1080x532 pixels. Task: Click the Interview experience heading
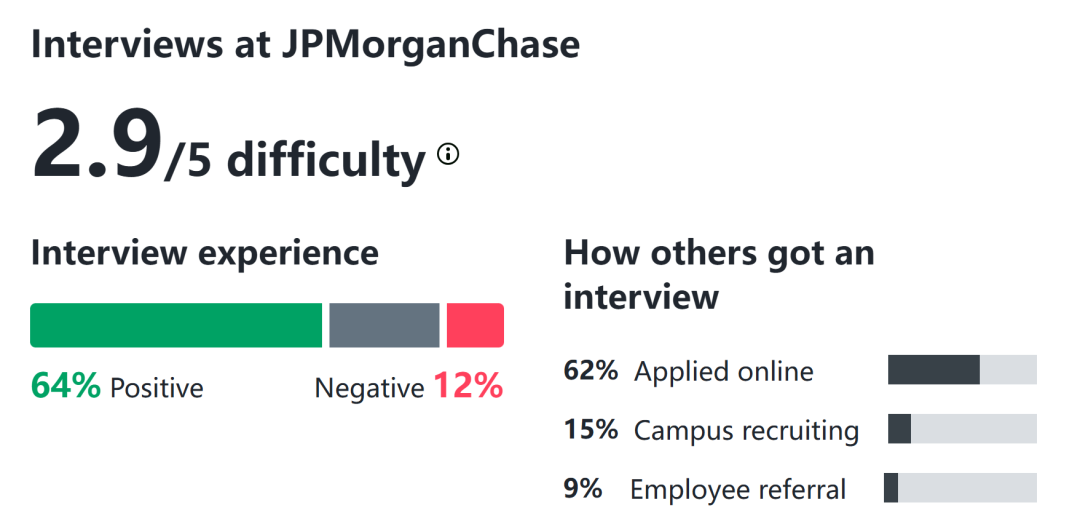click(x=205, y=253)
